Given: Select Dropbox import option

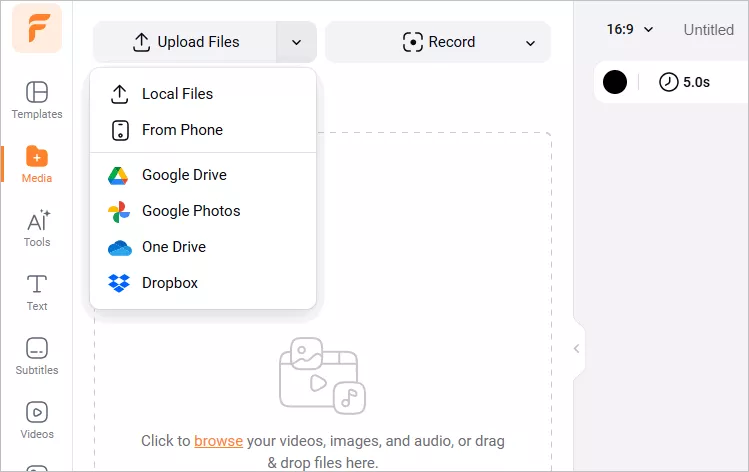Looking at the screenshot, I should (x=203, y=283).
